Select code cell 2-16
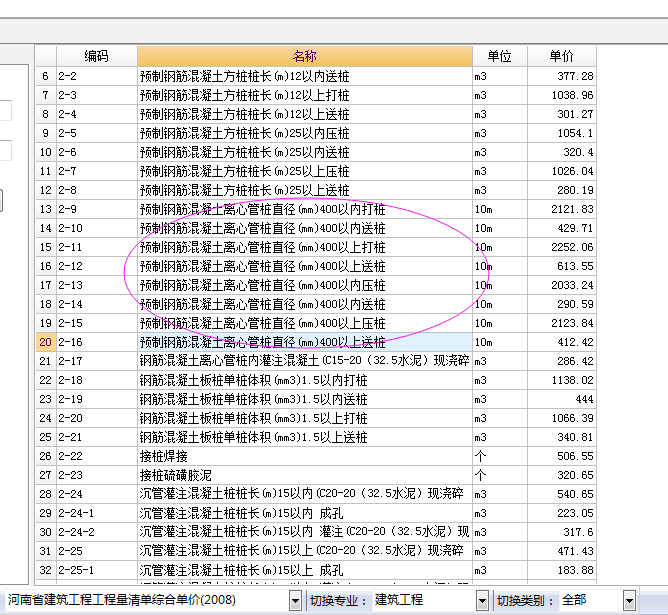This screenshot has width=668, height=615. tap(97, 342)
